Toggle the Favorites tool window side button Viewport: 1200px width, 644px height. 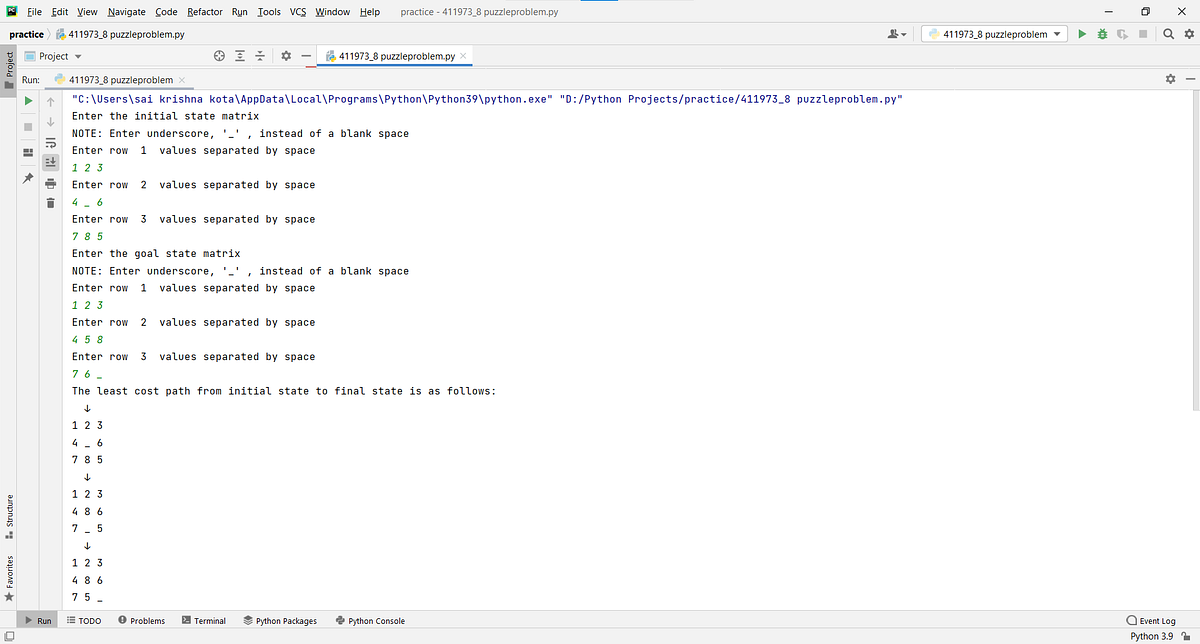(x=10, y=579)
